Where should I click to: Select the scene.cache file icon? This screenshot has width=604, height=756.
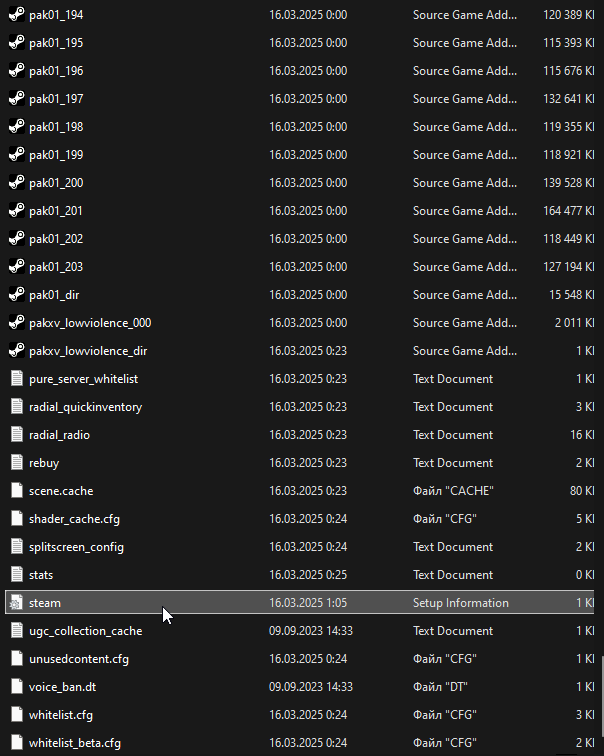16,491
